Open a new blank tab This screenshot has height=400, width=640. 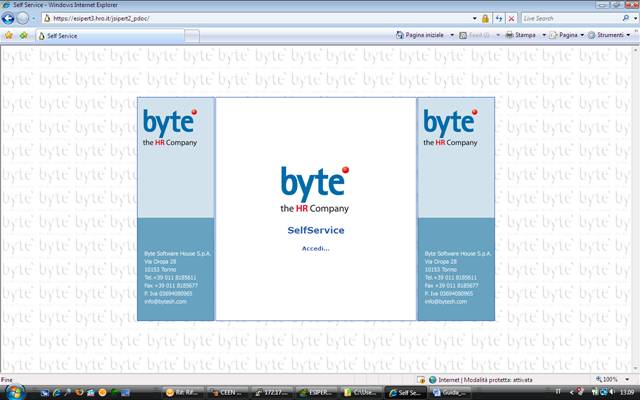click(192, 36)
